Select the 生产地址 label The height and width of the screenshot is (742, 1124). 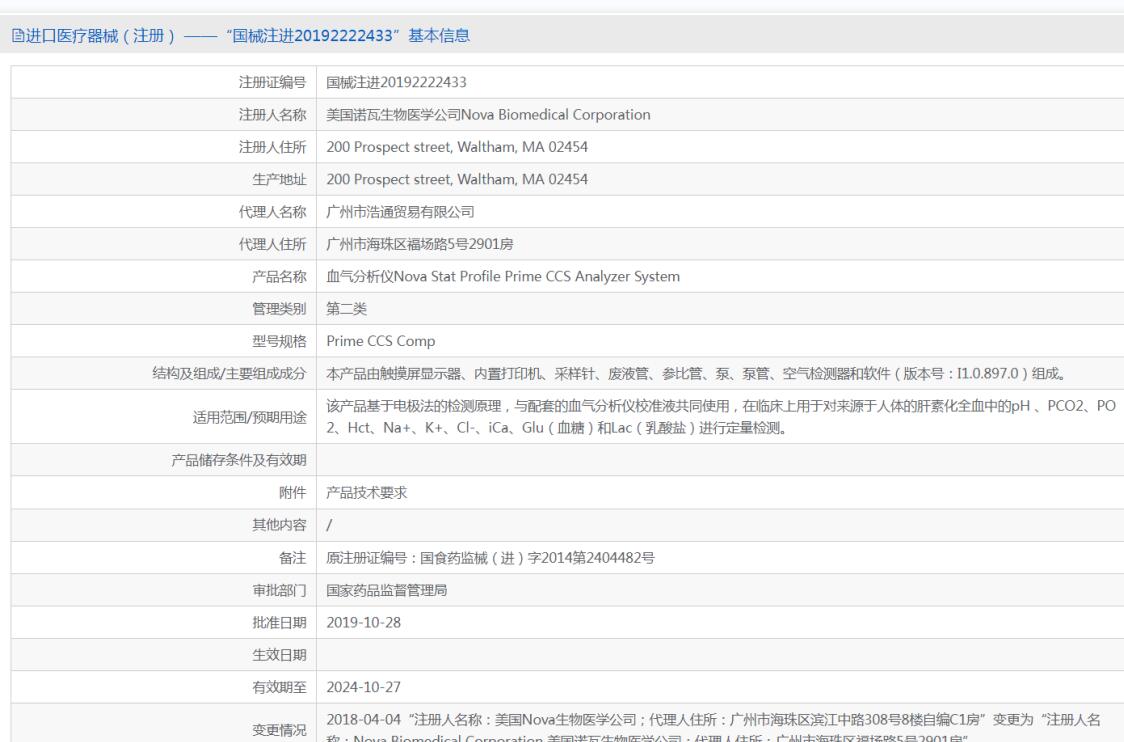click(279, 179)
